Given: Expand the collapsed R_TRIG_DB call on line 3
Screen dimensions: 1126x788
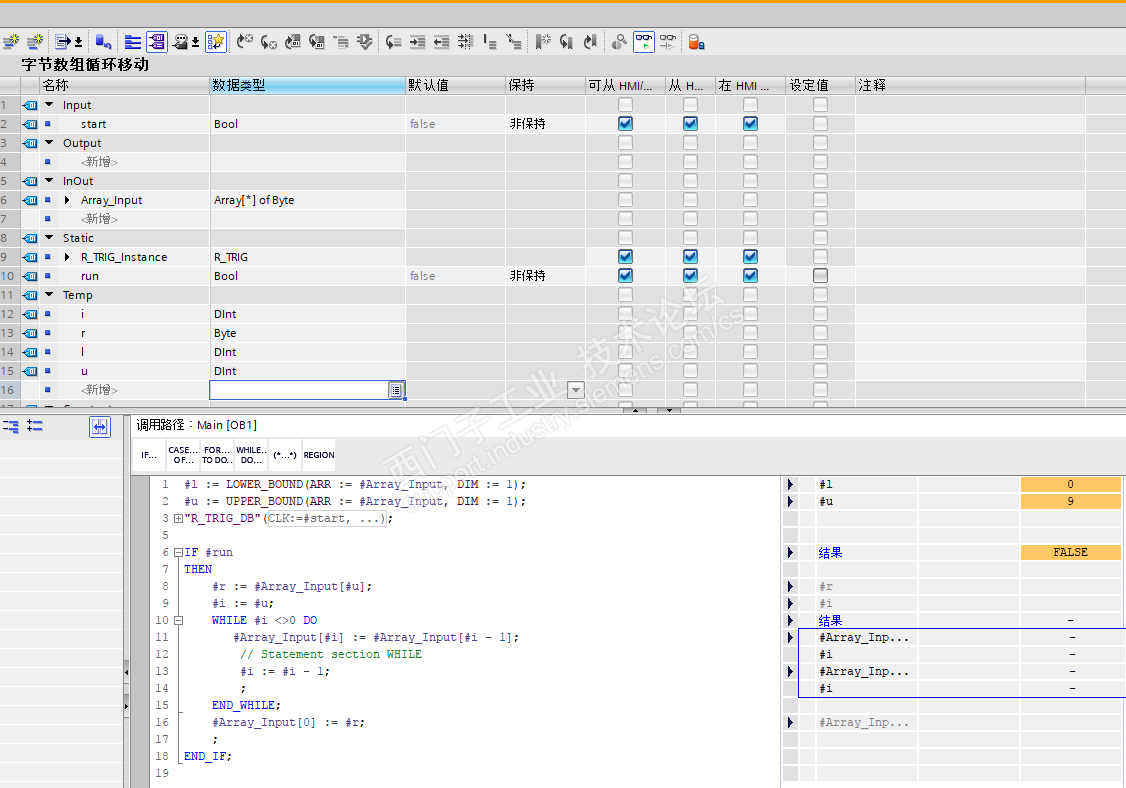Looking at the screenshot, I should 178,518.
